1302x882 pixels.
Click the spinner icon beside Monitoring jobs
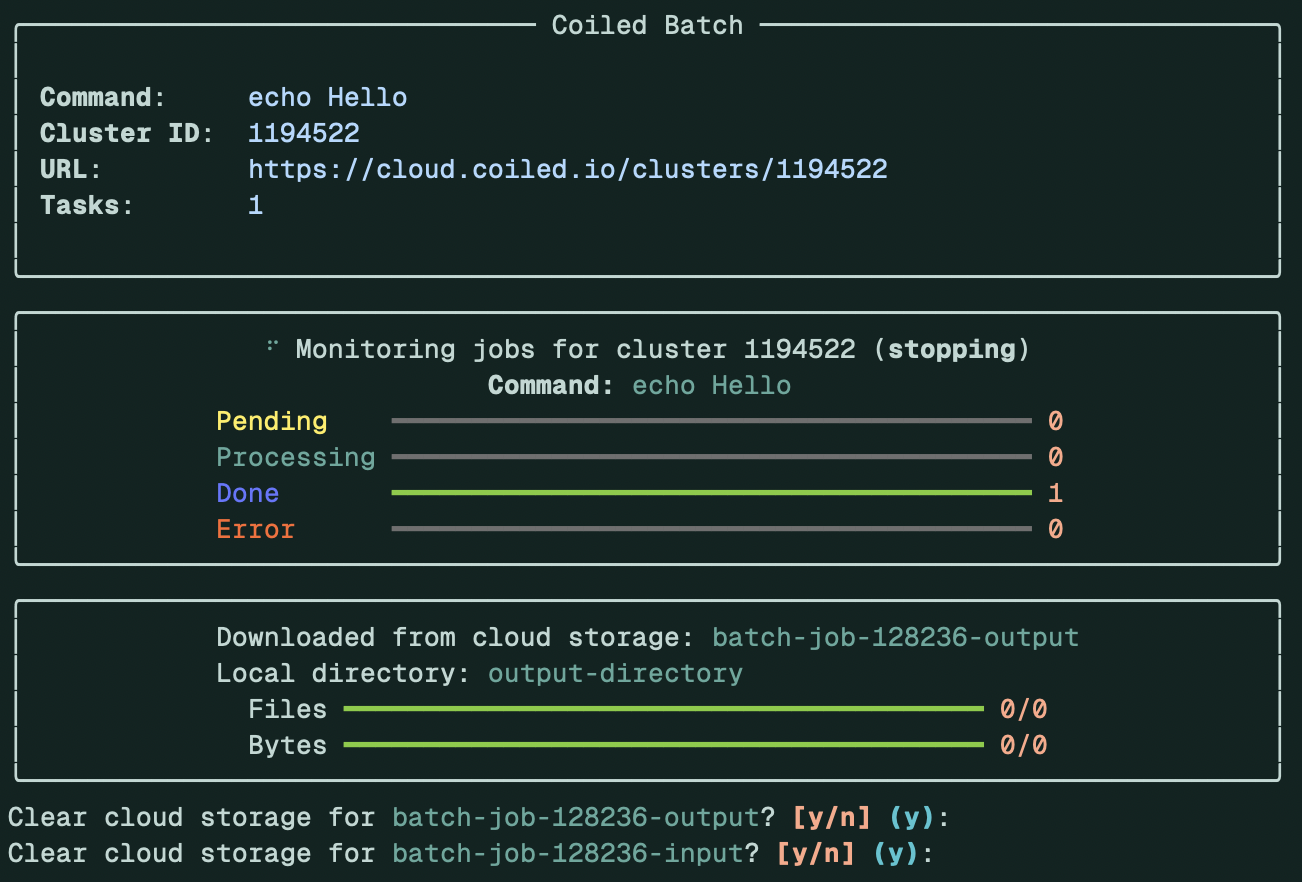pos(272,346)
